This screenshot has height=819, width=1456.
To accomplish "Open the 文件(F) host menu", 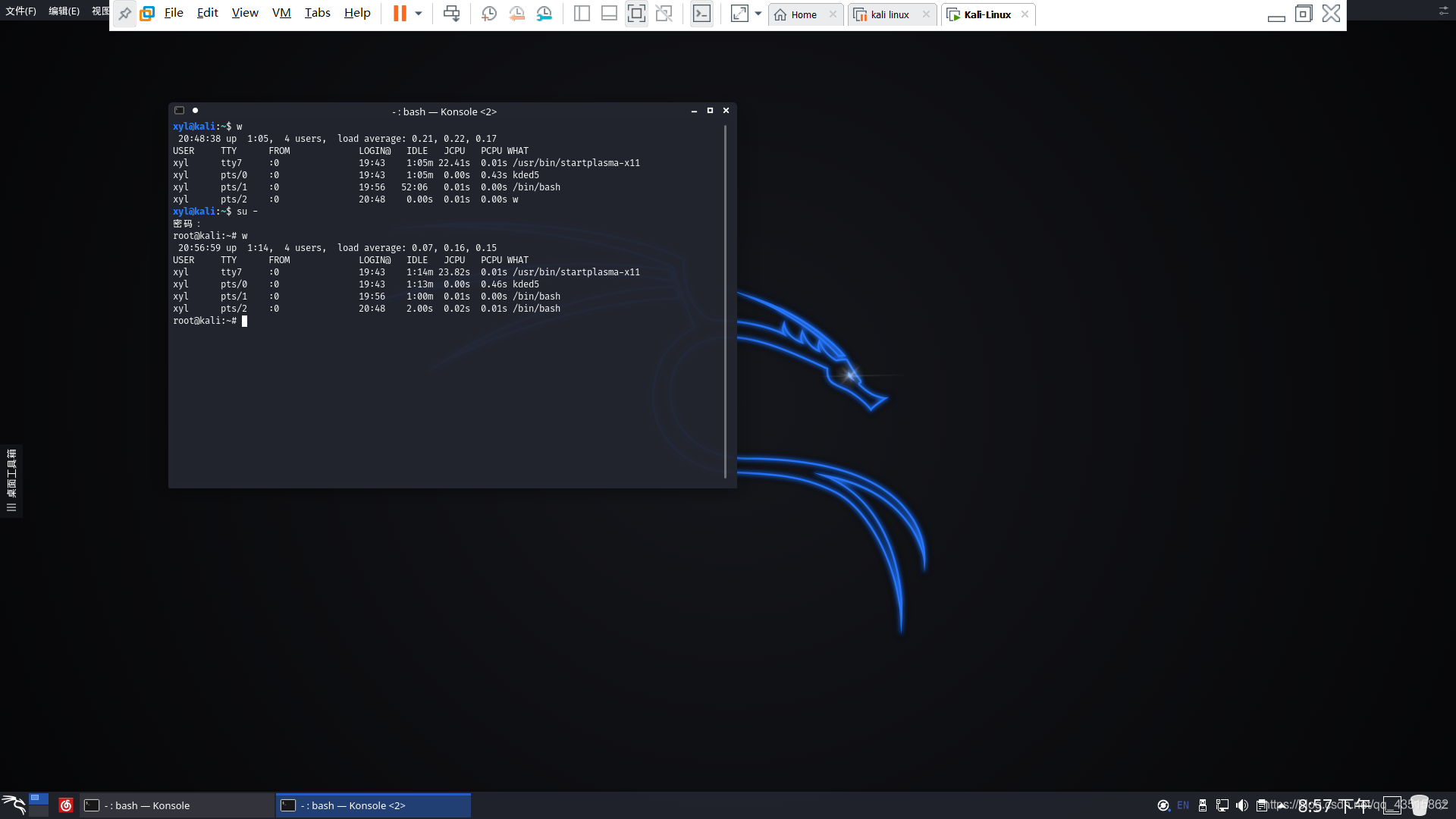I will pyautogui.click(x=20, y=11).
